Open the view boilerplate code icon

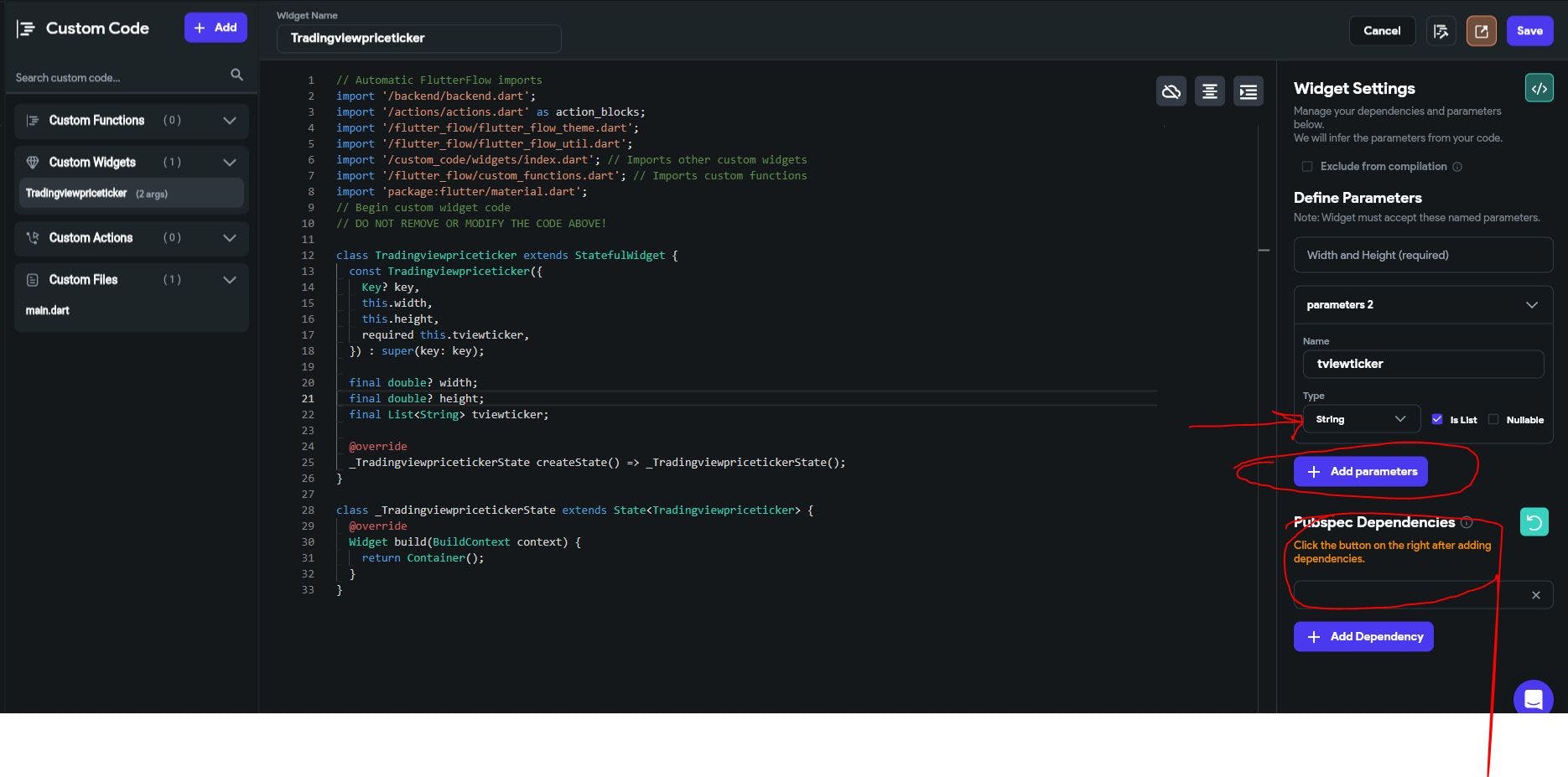tap(1539, 88)
